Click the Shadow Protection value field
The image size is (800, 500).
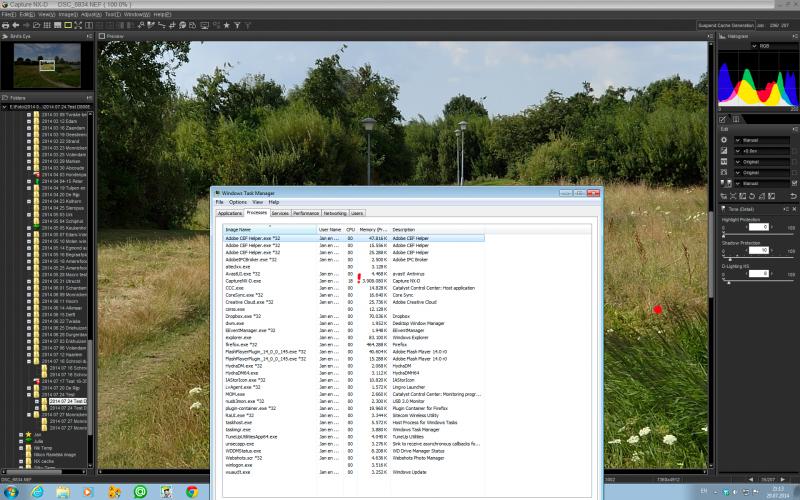click(759, 250)
